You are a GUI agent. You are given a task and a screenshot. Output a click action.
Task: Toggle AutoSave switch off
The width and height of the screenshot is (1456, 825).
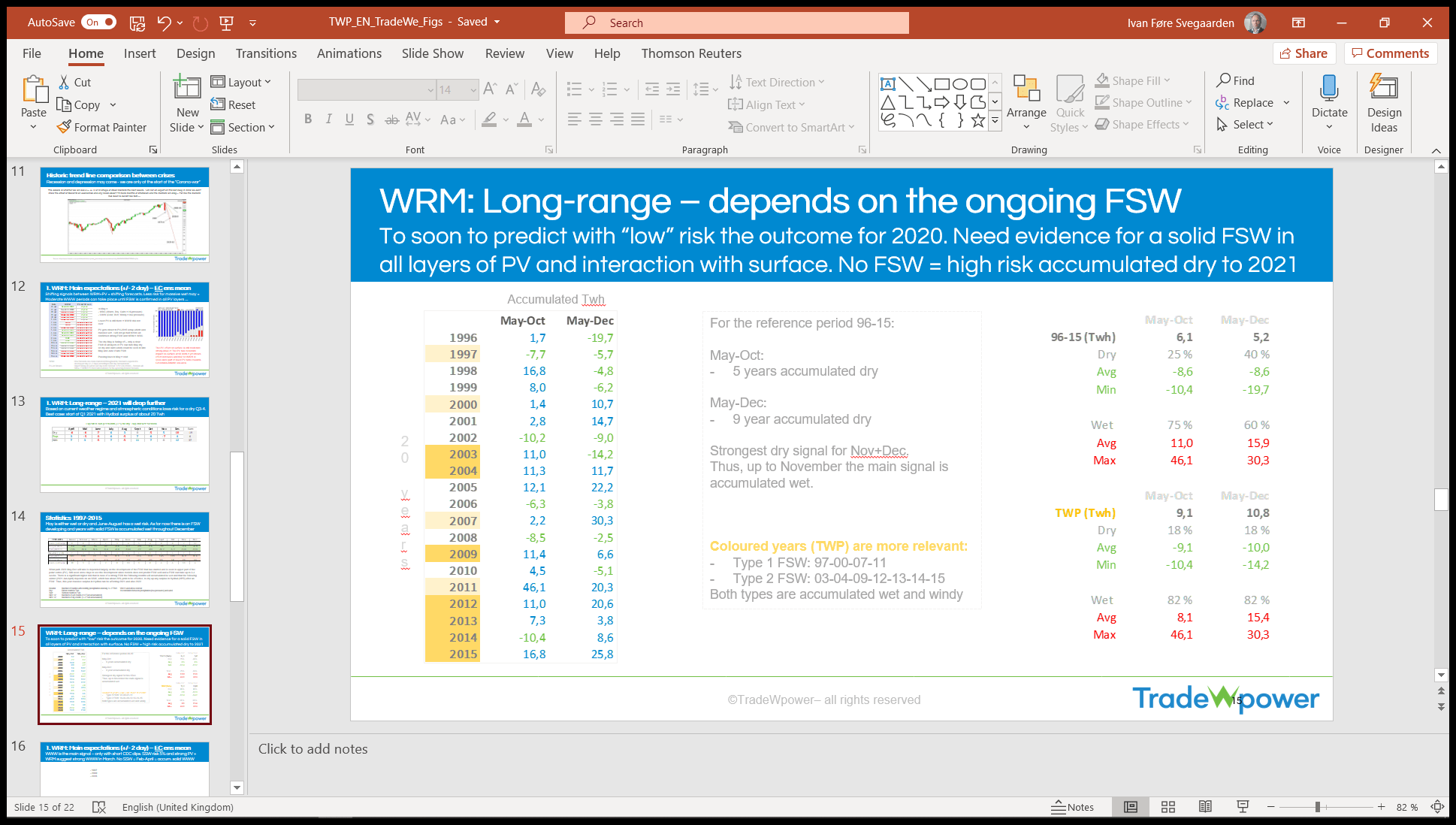pyautogui.click(x=98, y=23)
